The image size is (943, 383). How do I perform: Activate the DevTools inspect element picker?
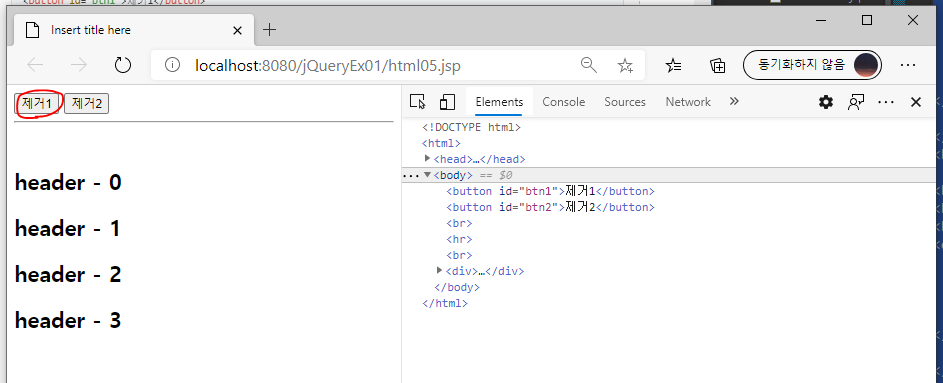(x=417, y=102)
